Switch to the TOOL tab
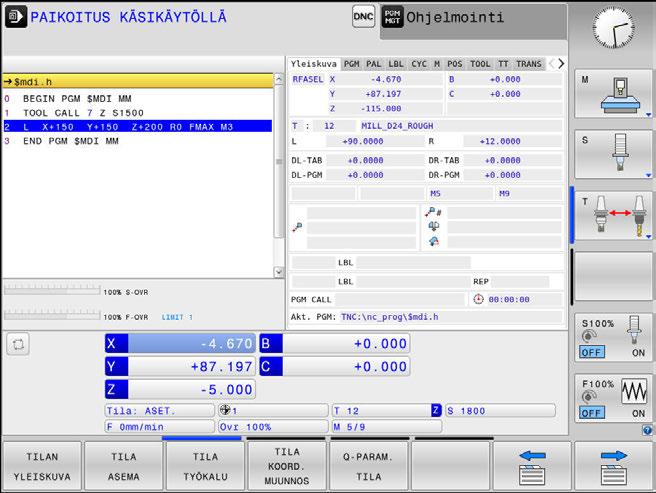Image resolution: width=656 pixels, height=493 pixels. tap(480, 64)
